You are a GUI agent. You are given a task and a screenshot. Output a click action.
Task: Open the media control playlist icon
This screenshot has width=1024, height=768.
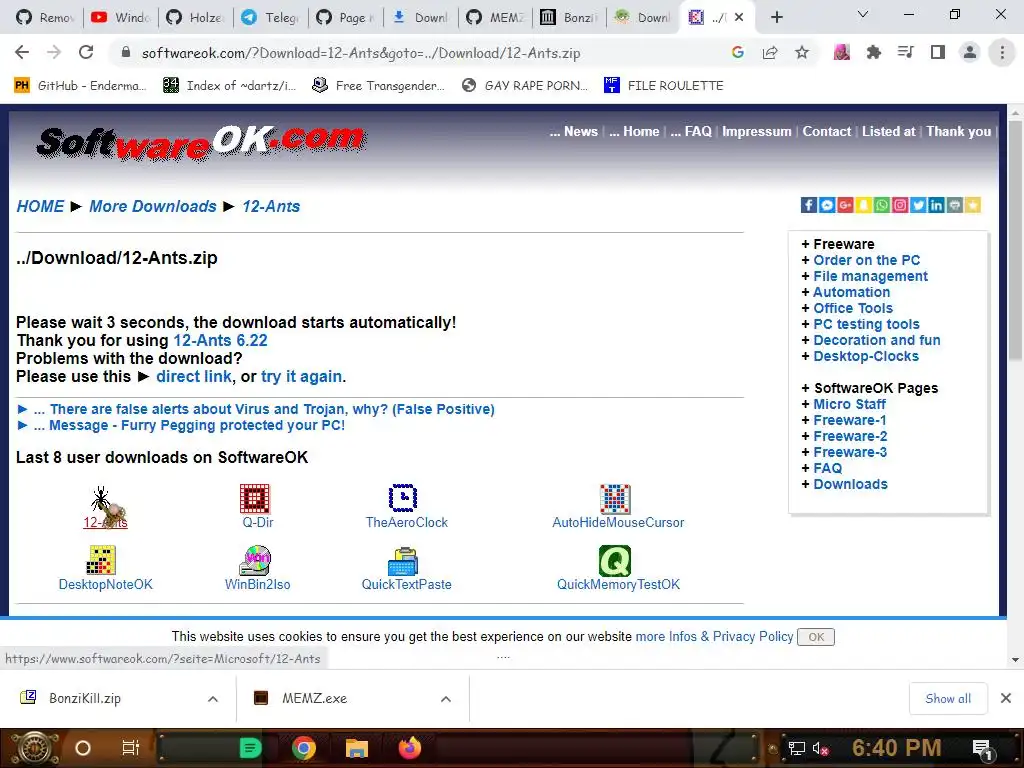tap(905, 52)
